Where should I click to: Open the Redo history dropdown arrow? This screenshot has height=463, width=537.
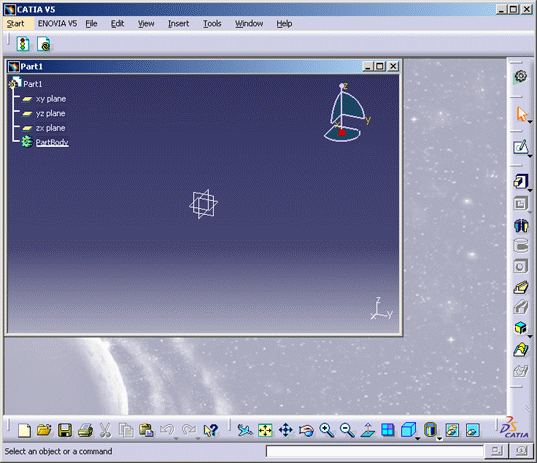[198, 438]
